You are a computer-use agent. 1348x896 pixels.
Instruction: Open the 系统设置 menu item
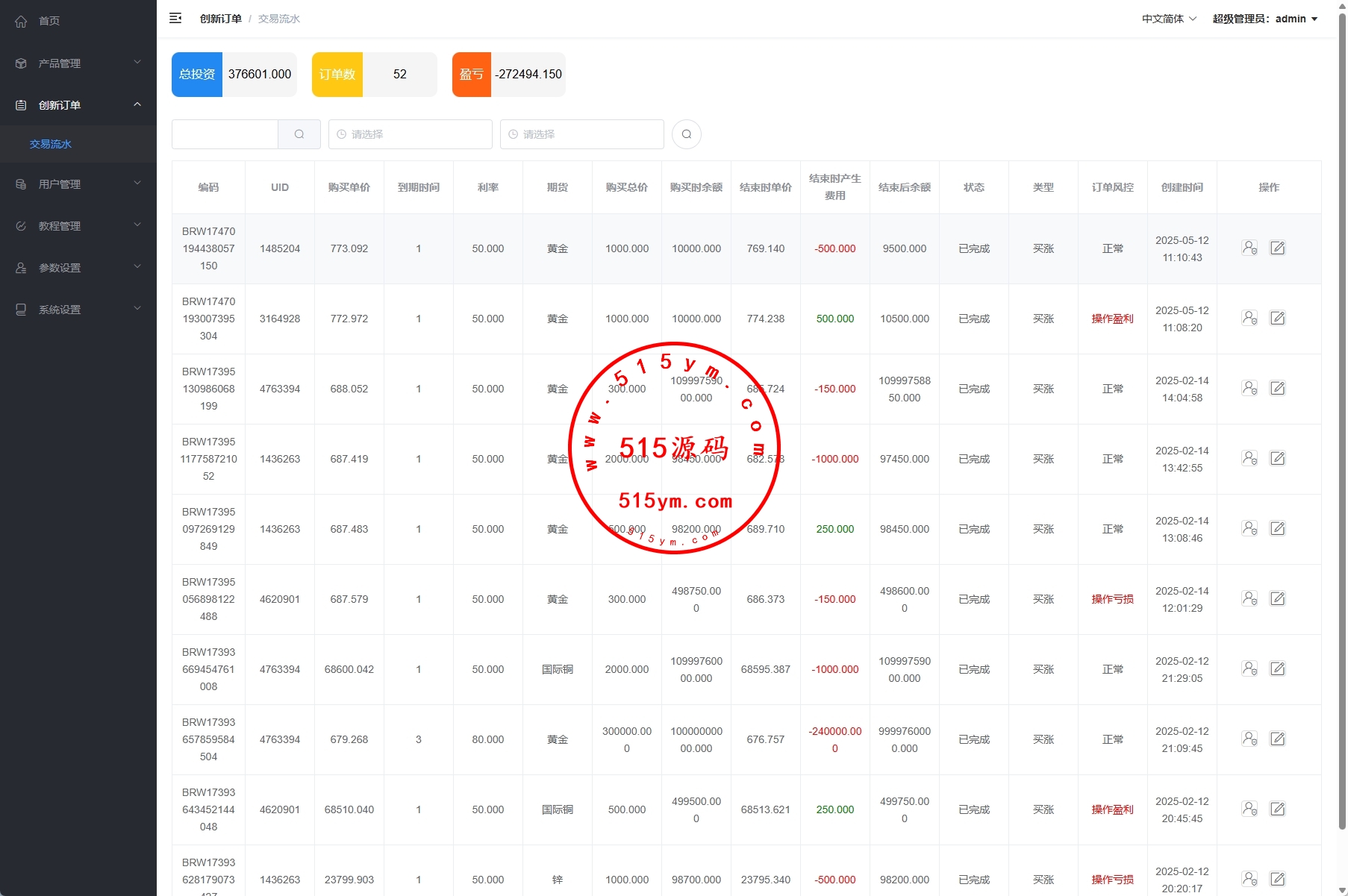[x=78, y=310]
